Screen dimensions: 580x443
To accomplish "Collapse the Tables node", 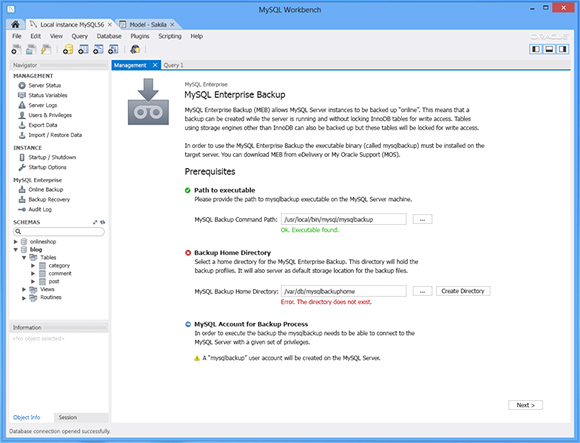I will click(24, 257).
